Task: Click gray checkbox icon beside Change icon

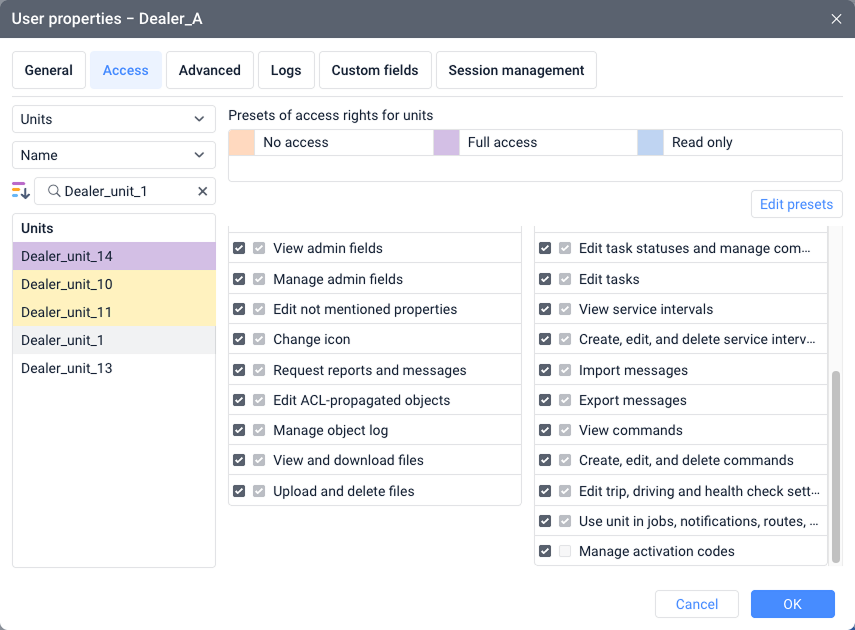Action: pos(259,340)
